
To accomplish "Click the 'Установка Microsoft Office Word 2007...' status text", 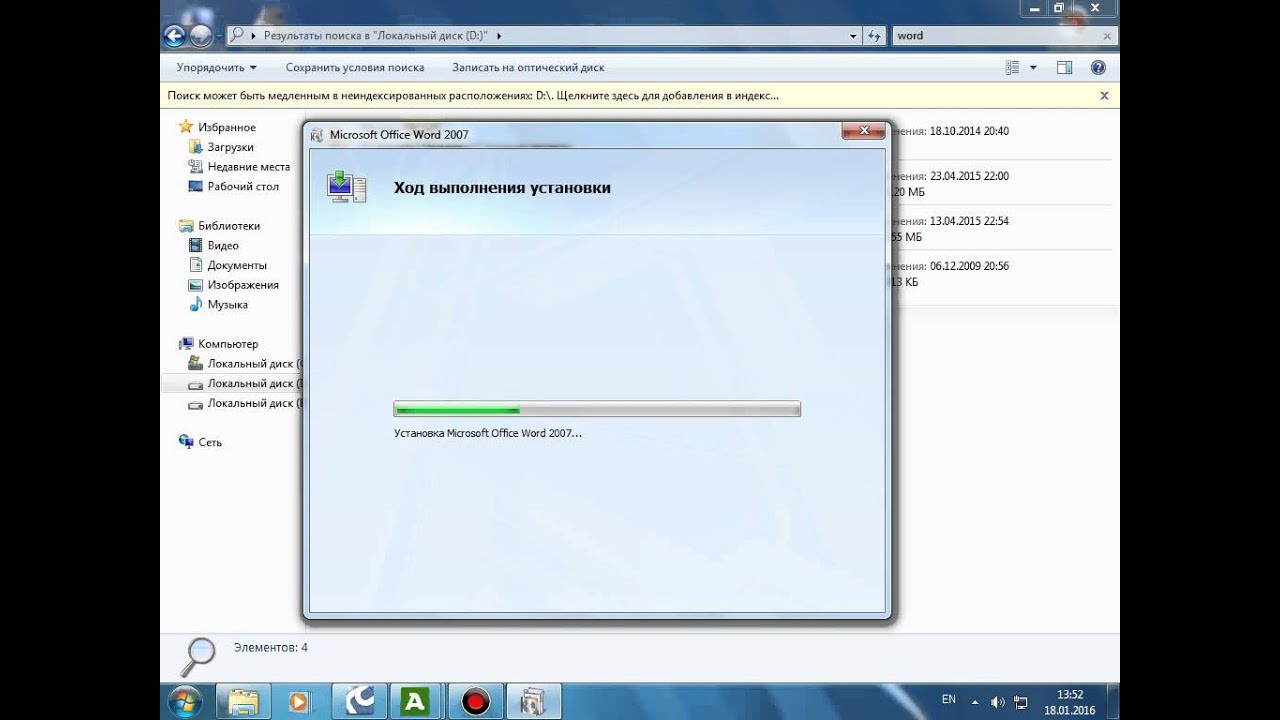I will point(488,433).
